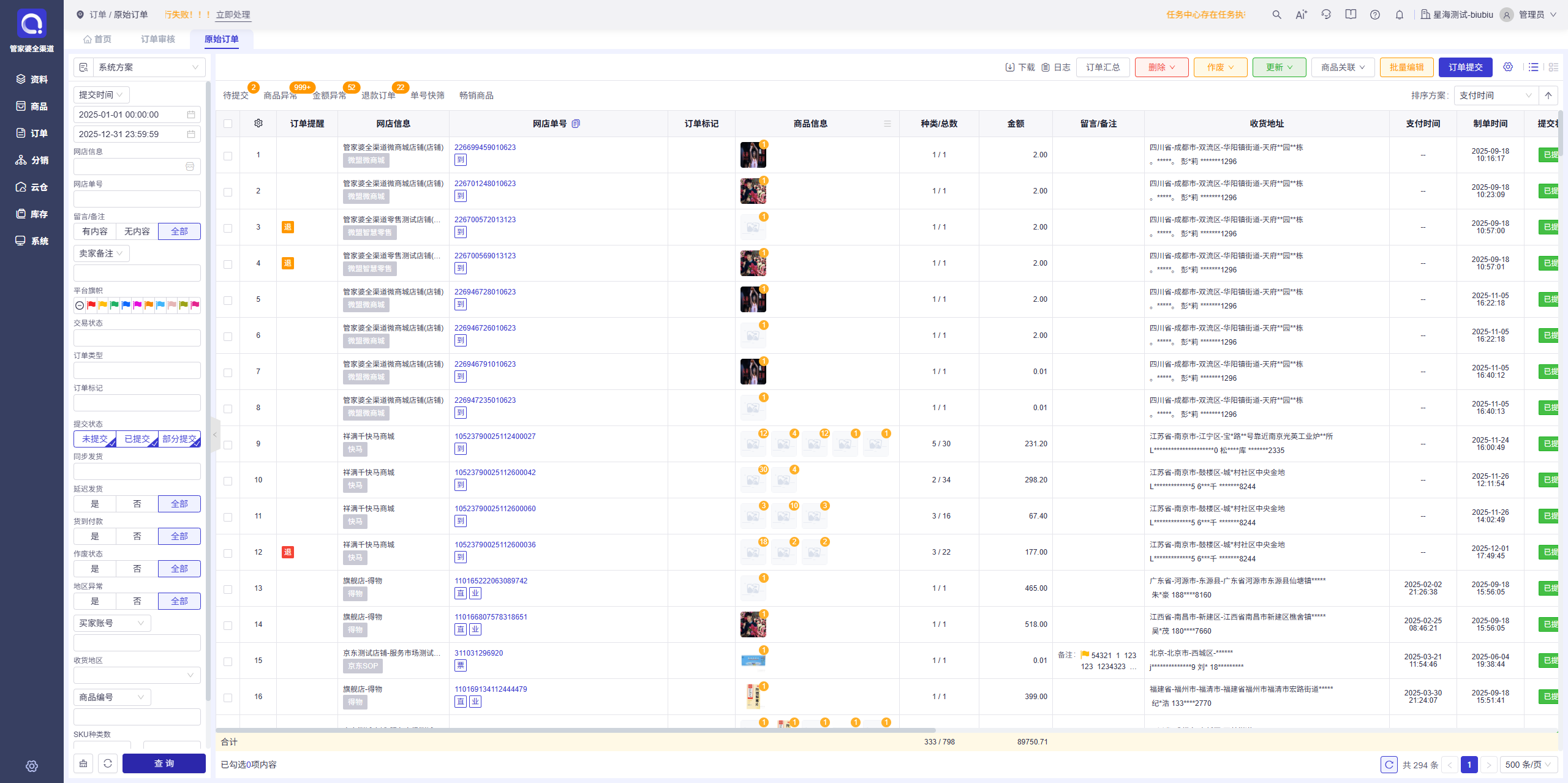1568x783 pixels.
Task: Open the help question-mark icon
Action: (1375, 15)
